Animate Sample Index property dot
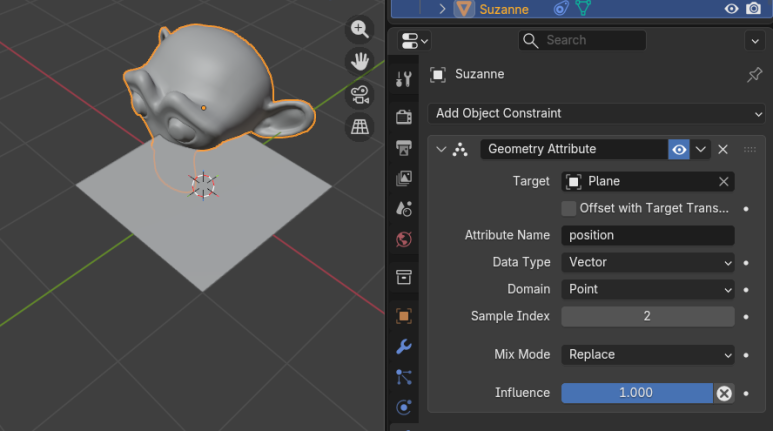This screenshot has height=431, width=773. [x=746, y=317]
